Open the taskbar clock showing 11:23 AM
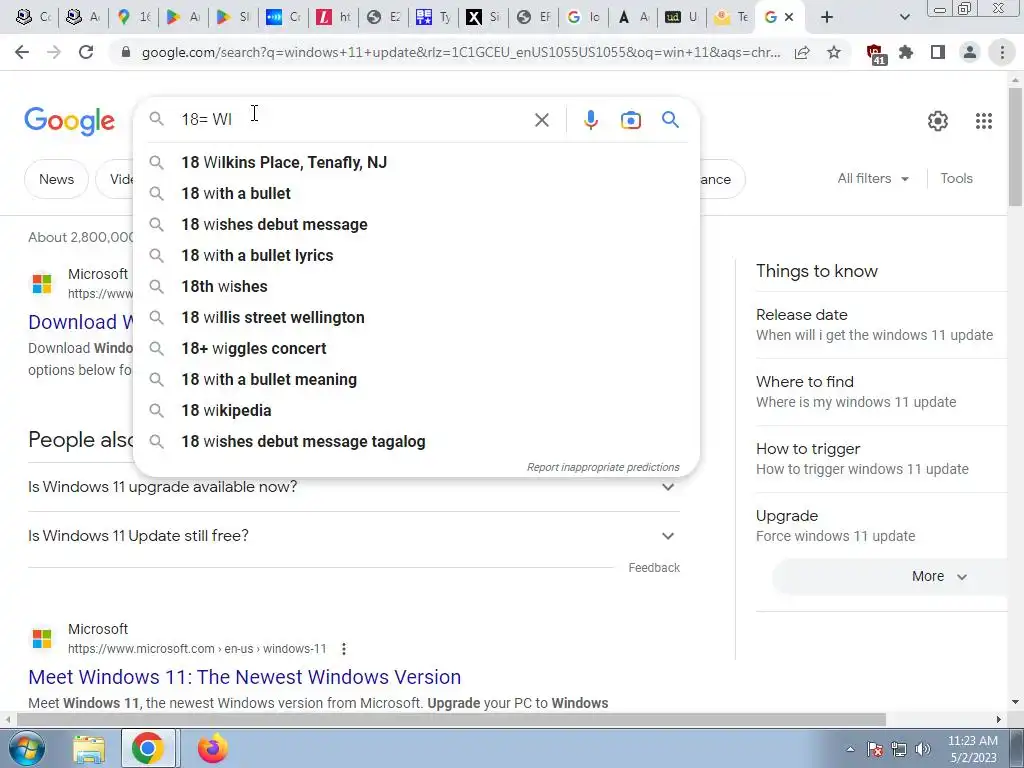Image resolution: width=1024 pixels, height=768 pixels. (x=972, y=749)
